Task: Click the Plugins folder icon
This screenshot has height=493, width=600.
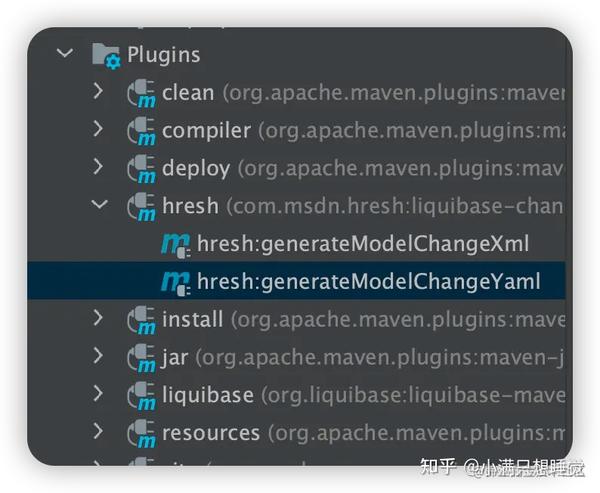Action: point(106,54)
